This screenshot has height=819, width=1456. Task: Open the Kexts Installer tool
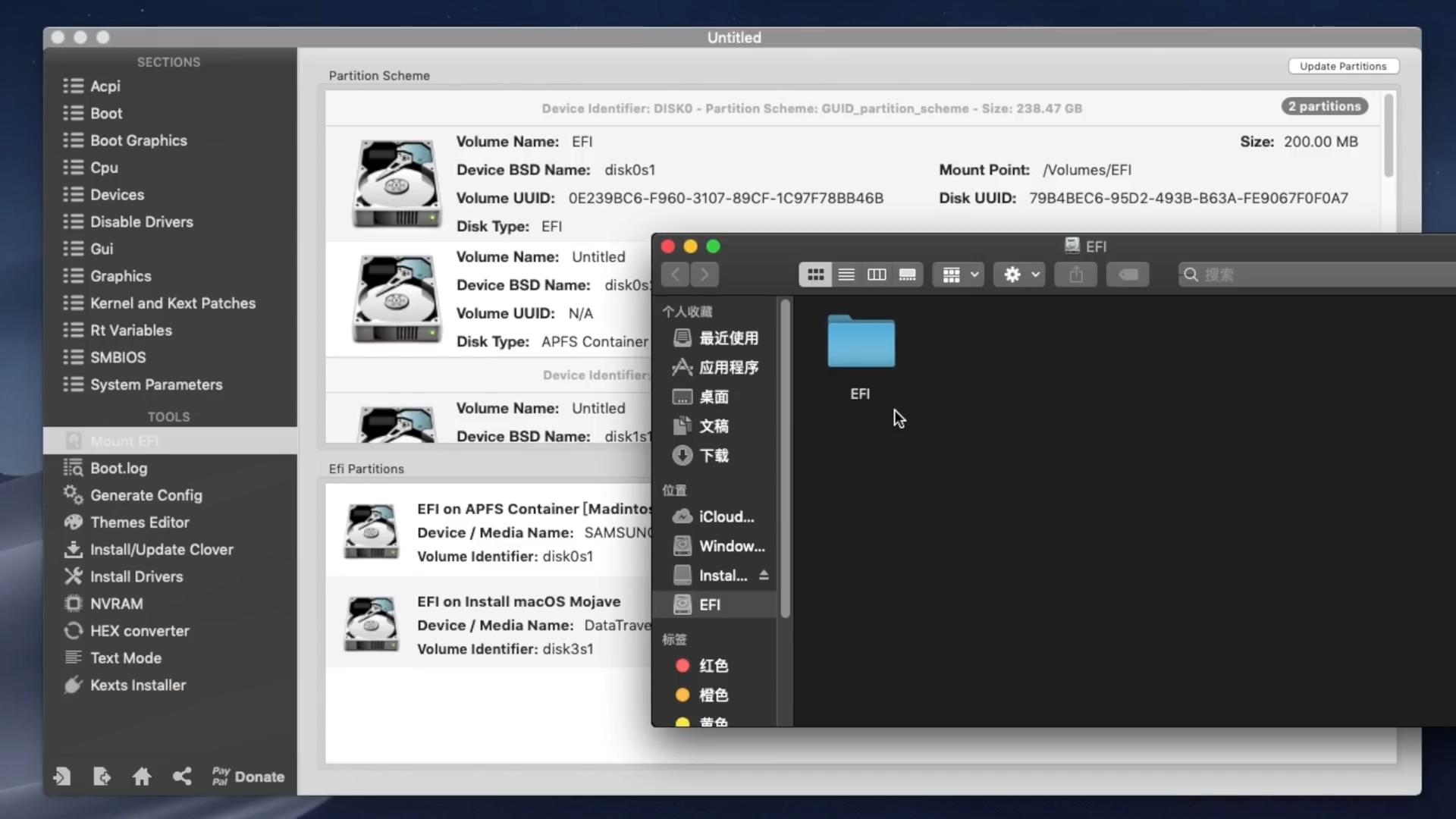tap(137, 685)
